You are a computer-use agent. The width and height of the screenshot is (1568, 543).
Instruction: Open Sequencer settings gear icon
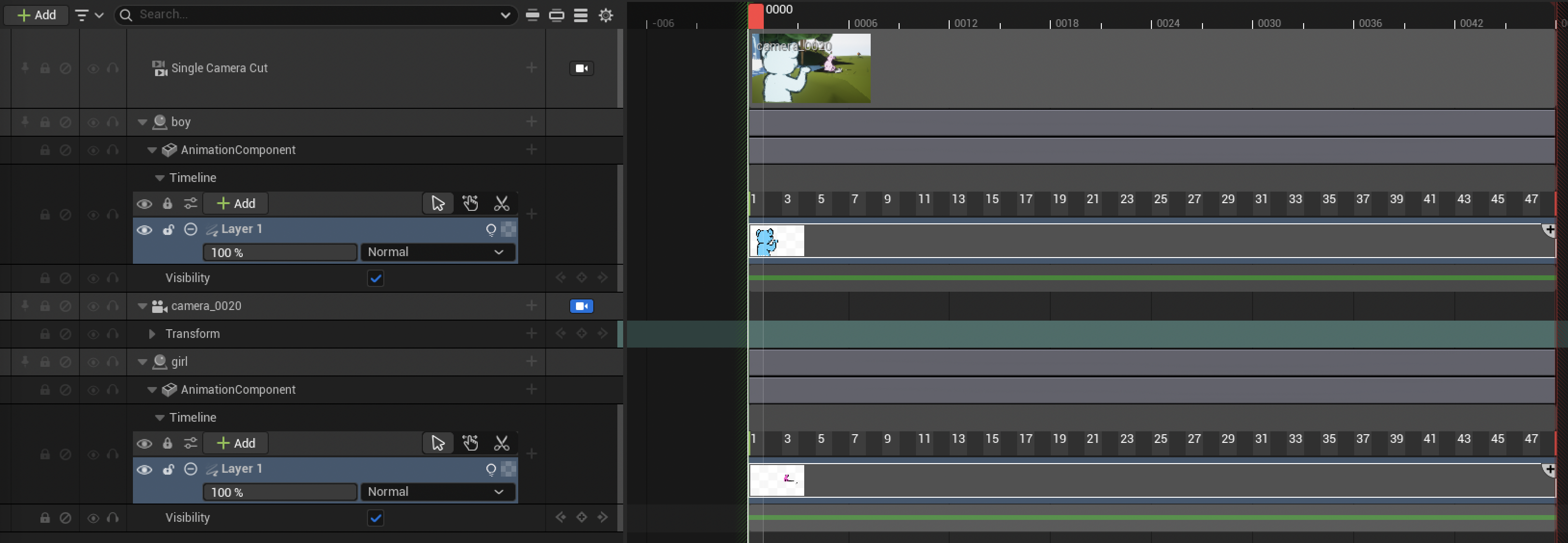coord(605,15)
